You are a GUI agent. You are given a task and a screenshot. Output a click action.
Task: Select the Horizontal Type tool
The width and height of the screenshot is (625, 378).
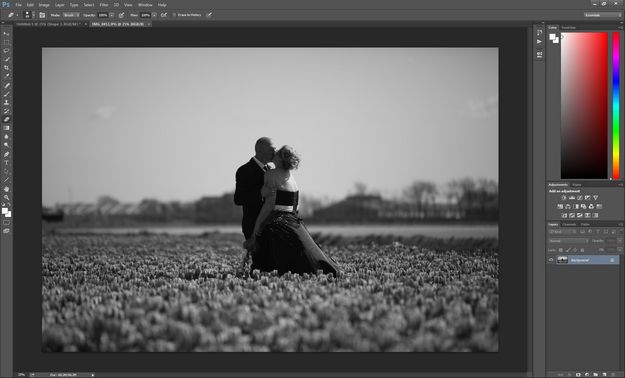(x=6, y=163)
